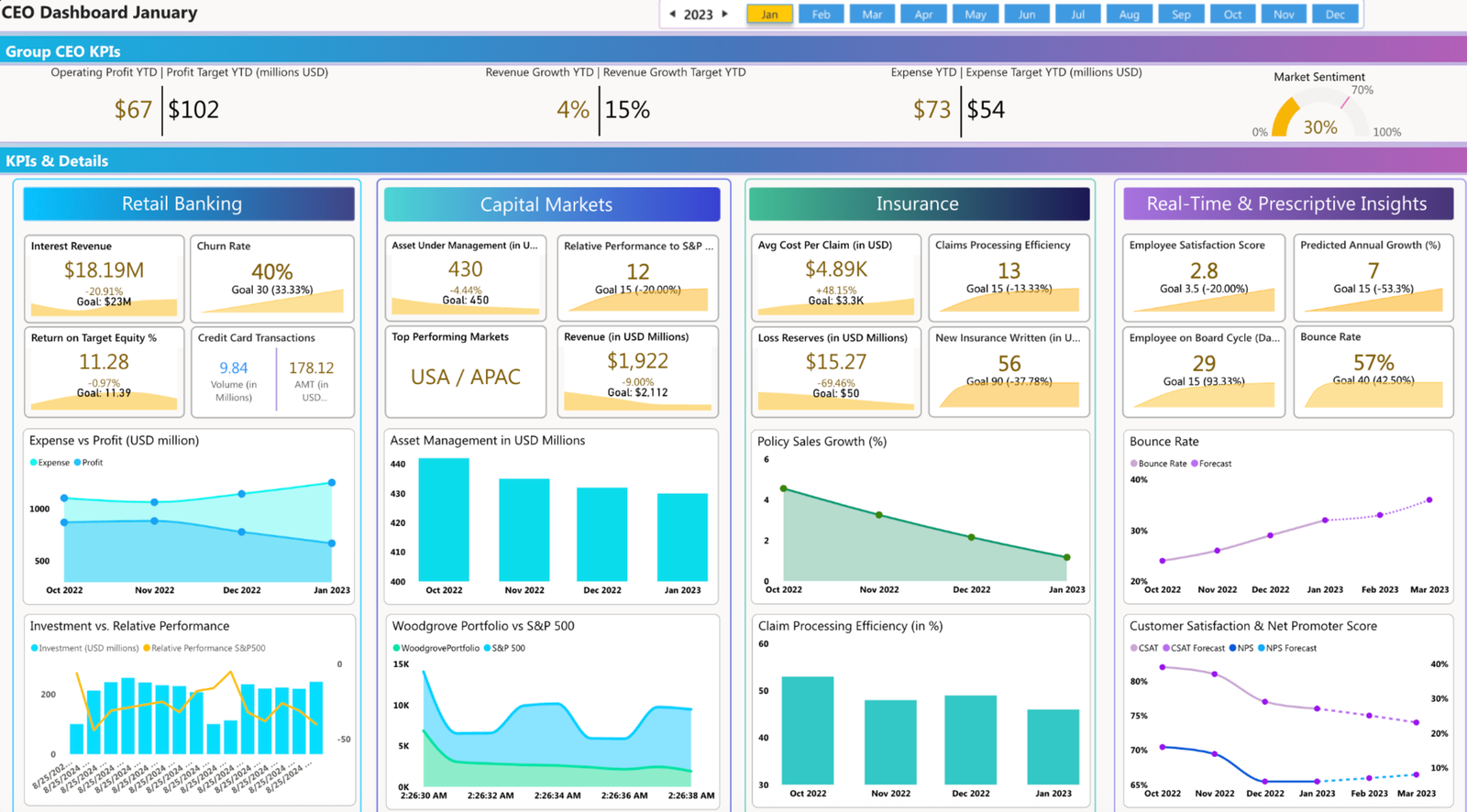Screen dimensions: 1467x812
Task: Toggle CSAT legend item
Action: [1144, 648]
